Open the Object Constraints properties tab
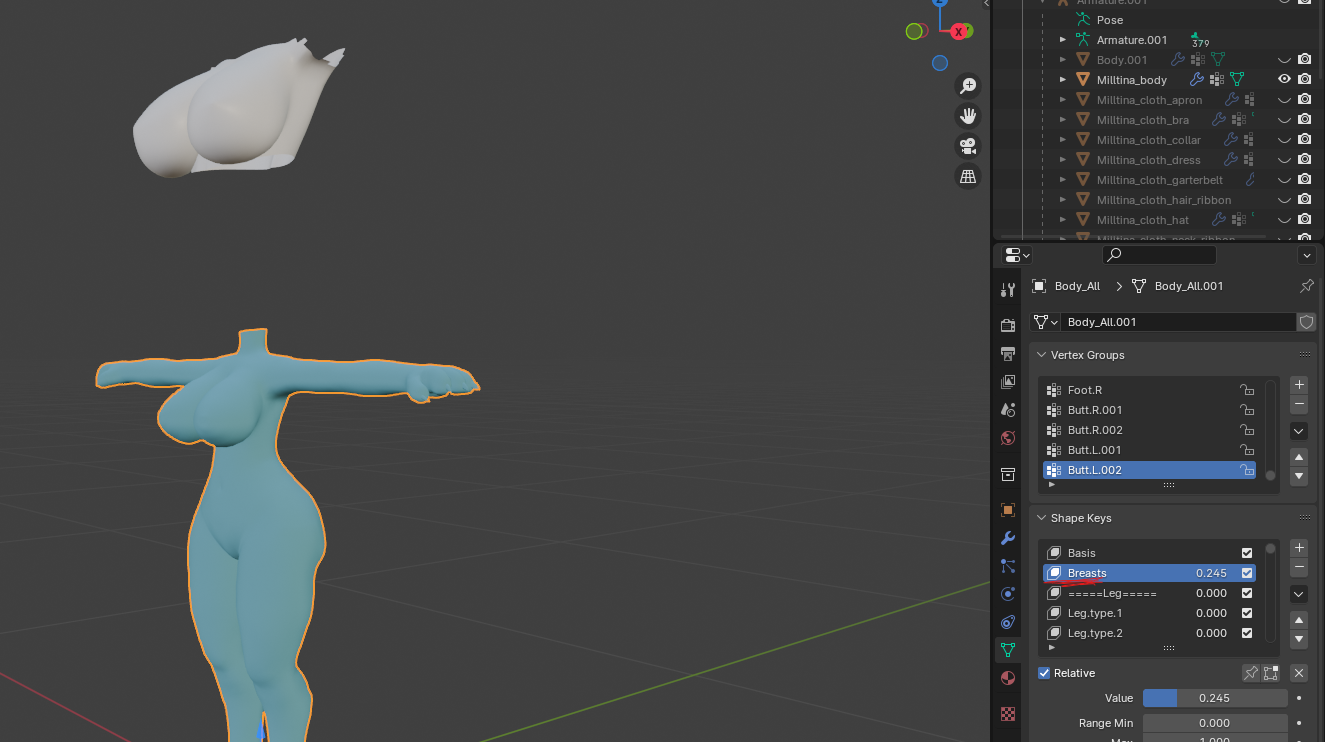Image resolution: width=1325 pixels, height=742 pixels. click(1008, 622)
